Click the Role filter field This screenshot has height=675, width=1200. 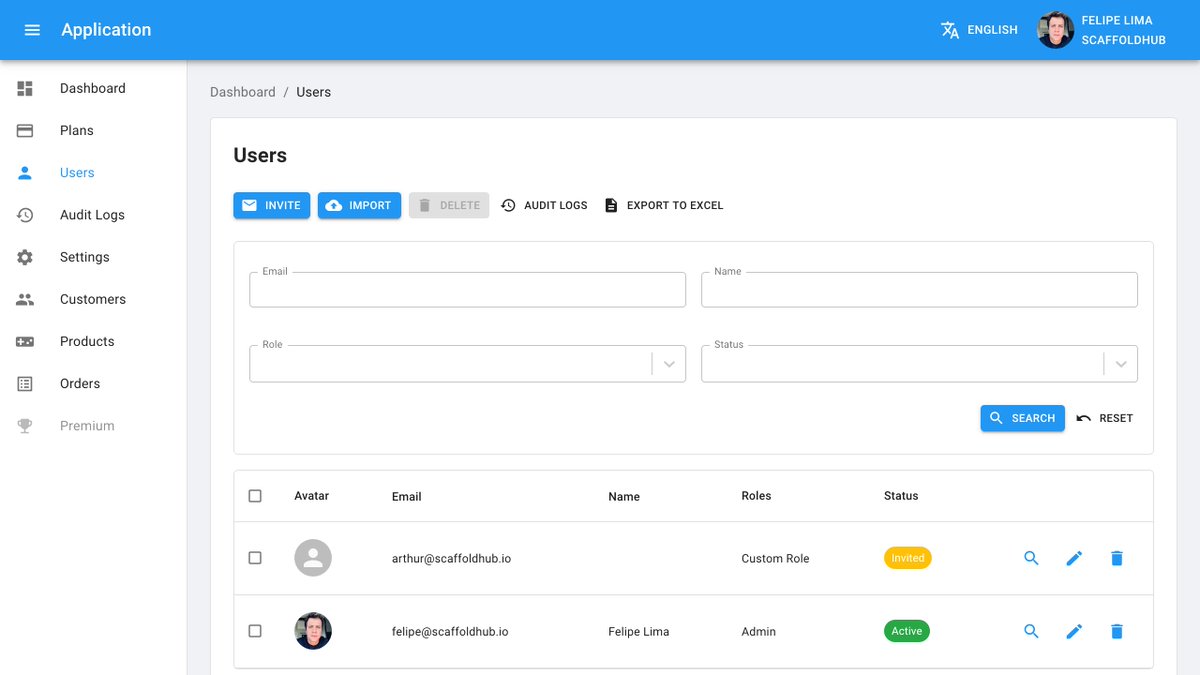point(467,364)
